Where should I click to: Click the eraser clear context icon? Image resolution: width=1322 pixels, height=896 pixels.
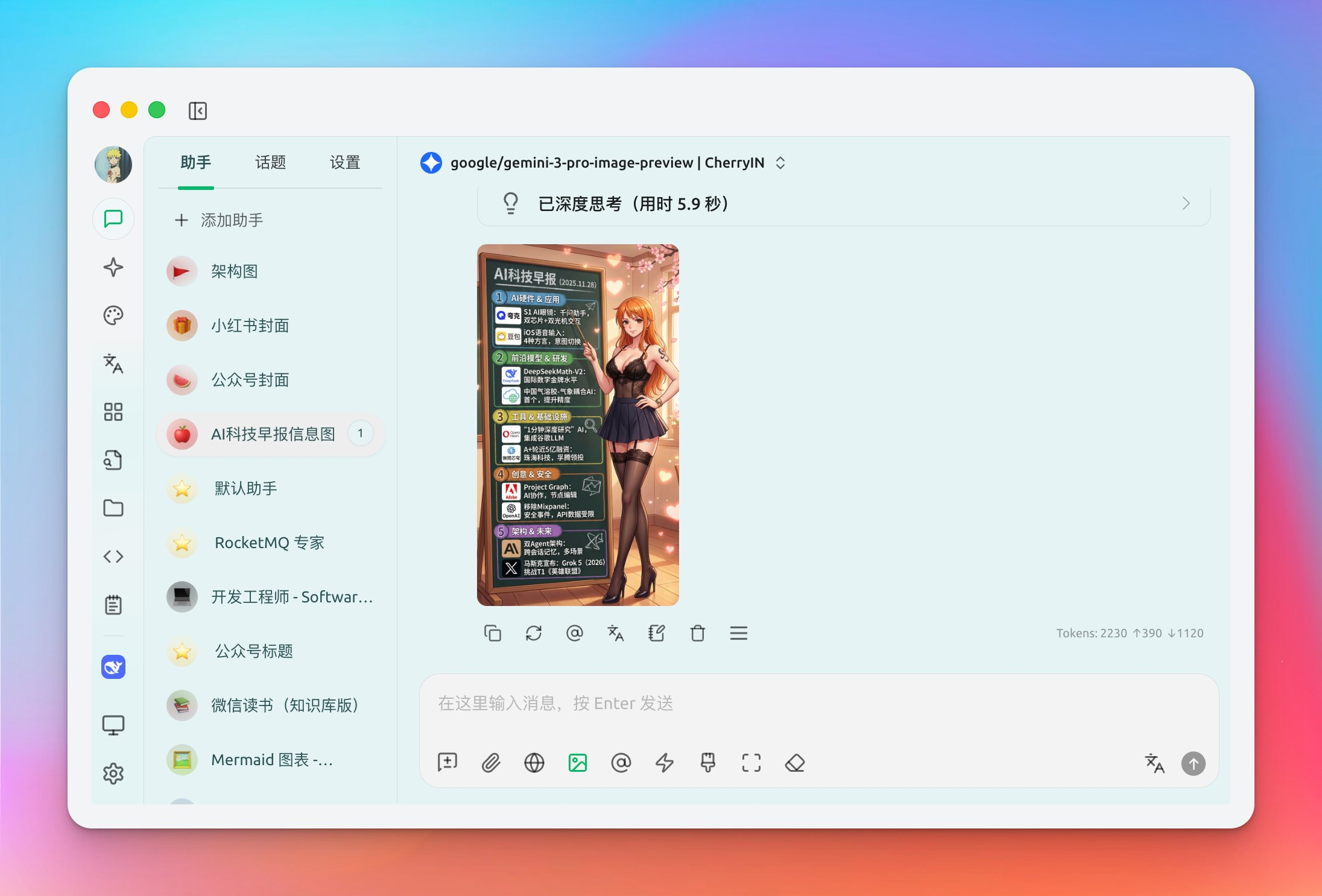tap(795, 763)
